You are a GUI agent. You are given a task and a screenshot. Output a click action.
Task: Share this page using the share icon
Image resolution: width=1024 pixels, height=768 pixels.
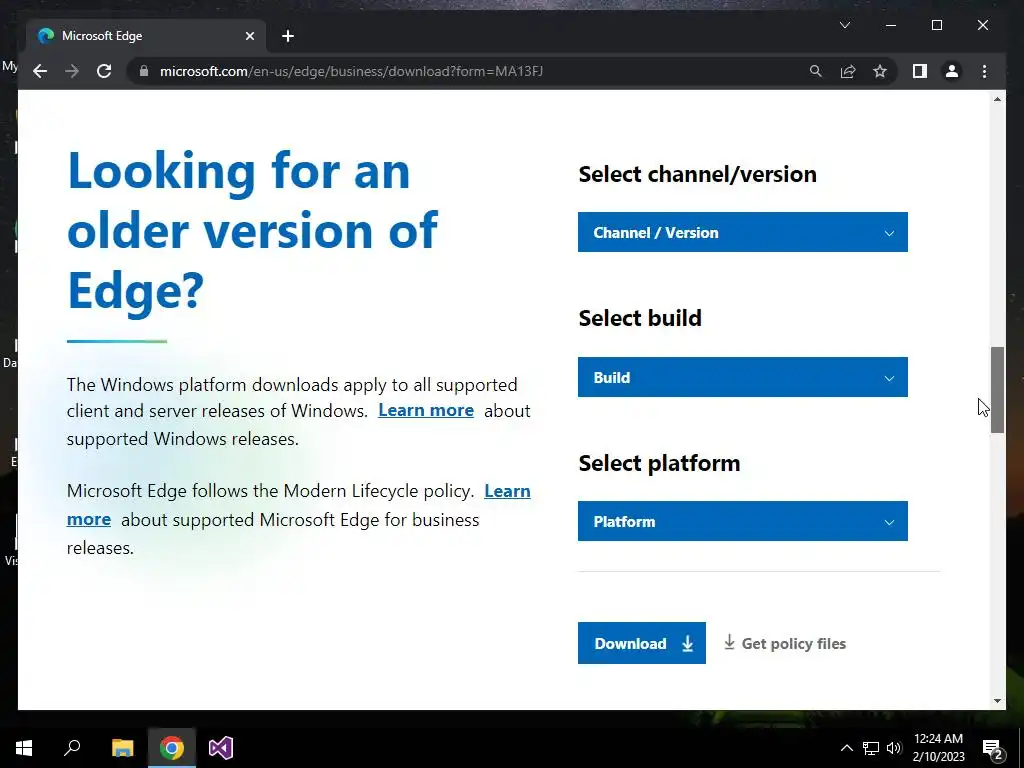click(848, 71)
